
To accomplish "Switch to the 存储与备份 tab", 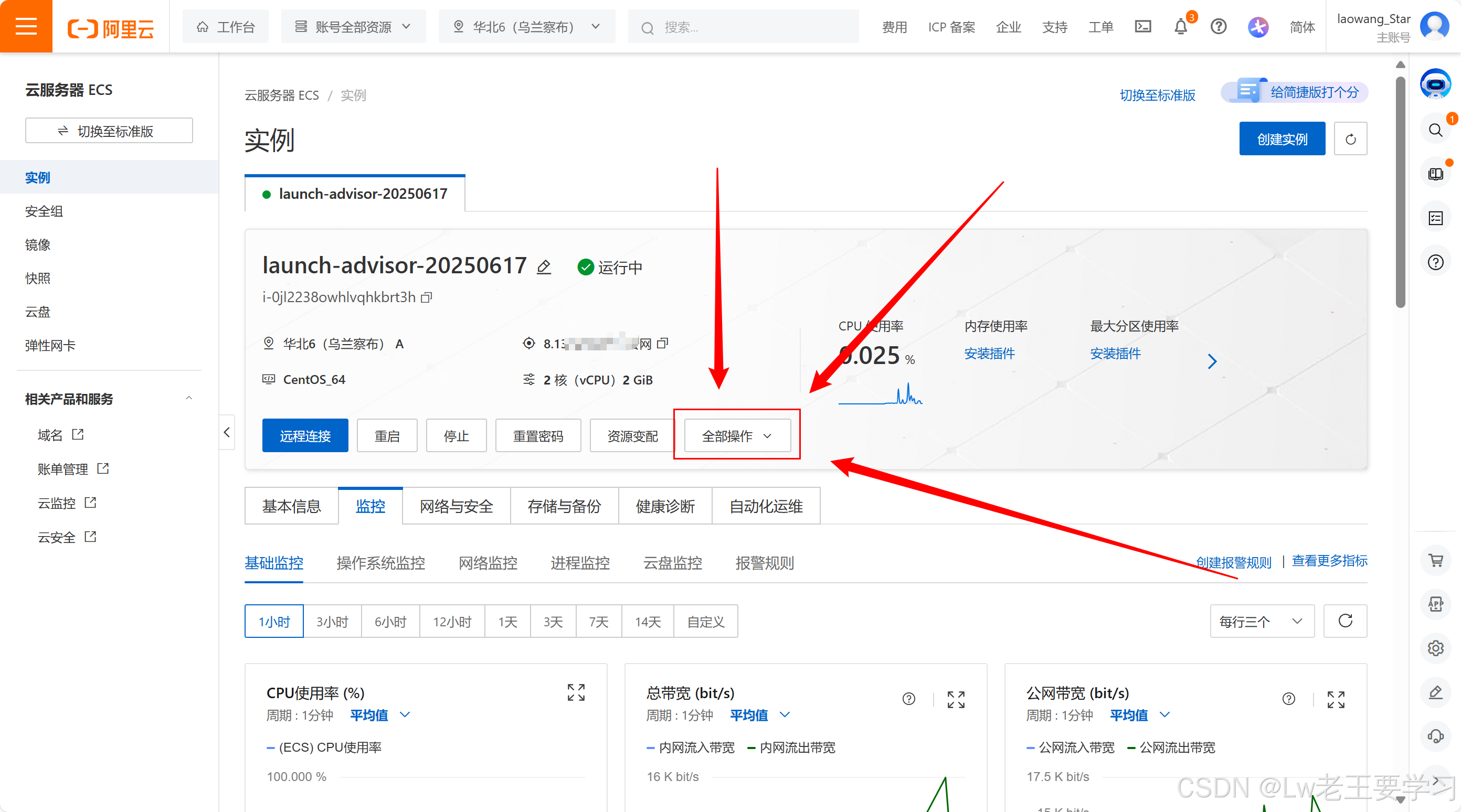I will 564,506.
